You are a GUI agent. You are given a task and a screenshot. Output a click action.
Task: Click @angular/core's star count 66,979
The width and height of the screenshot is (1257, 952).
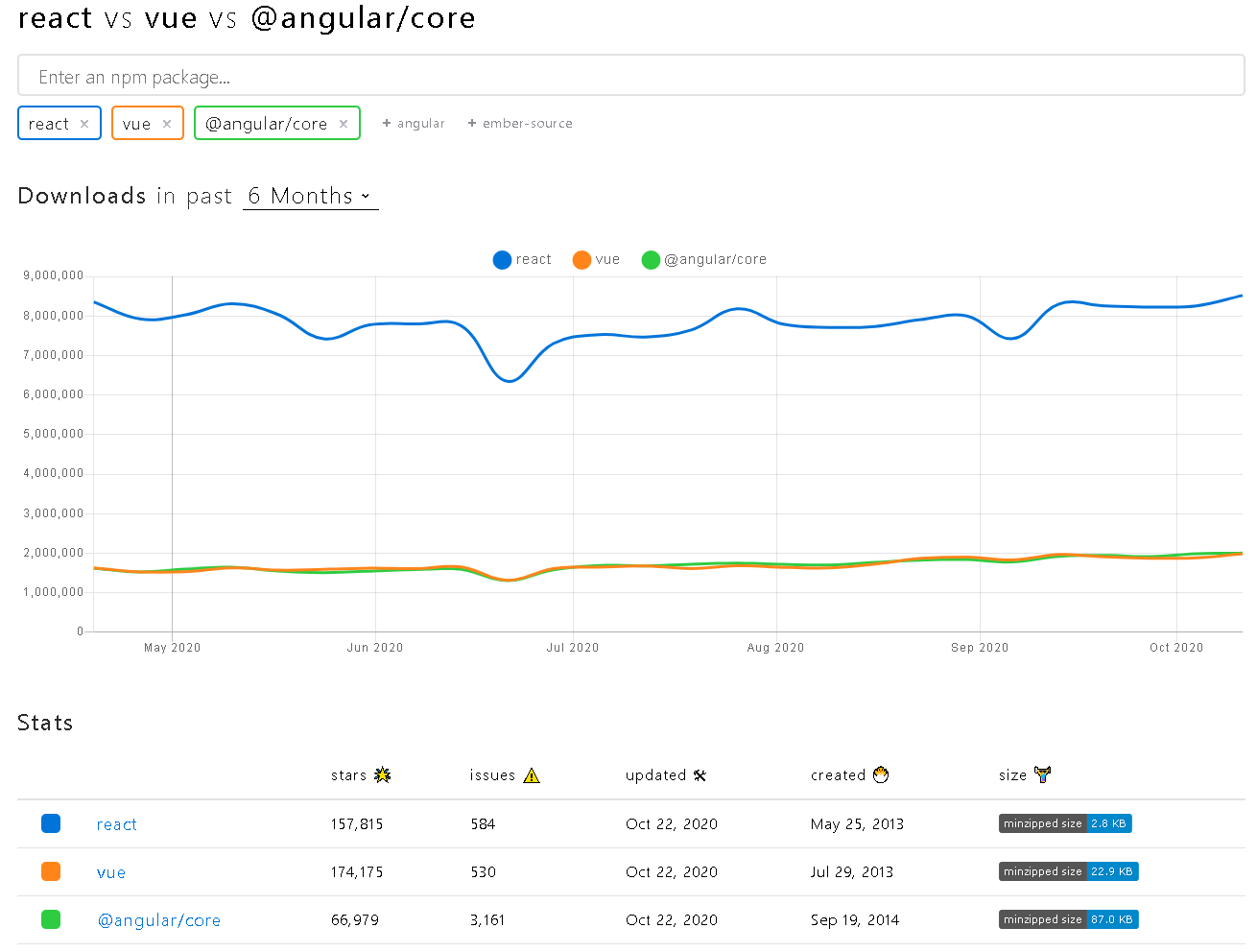coord(355,920)
